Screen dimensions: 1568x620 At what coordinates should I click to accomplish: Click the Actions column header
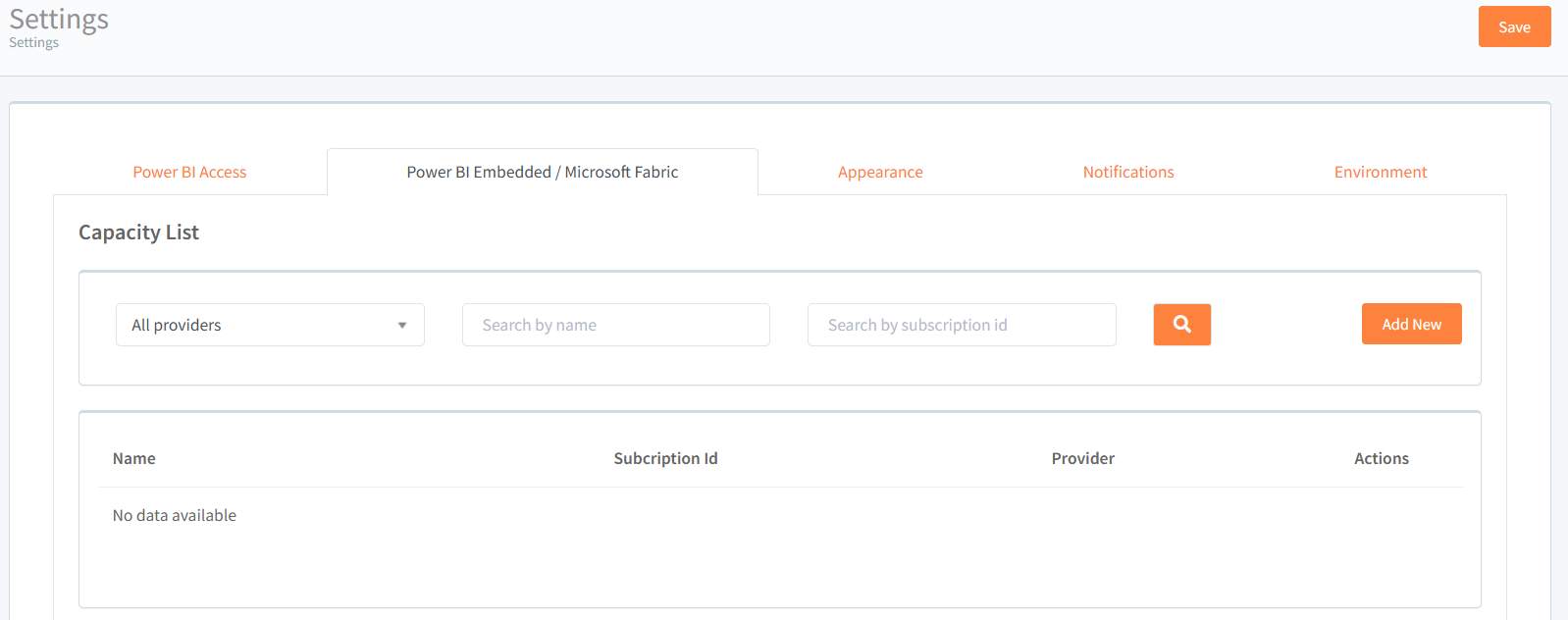1381,458
